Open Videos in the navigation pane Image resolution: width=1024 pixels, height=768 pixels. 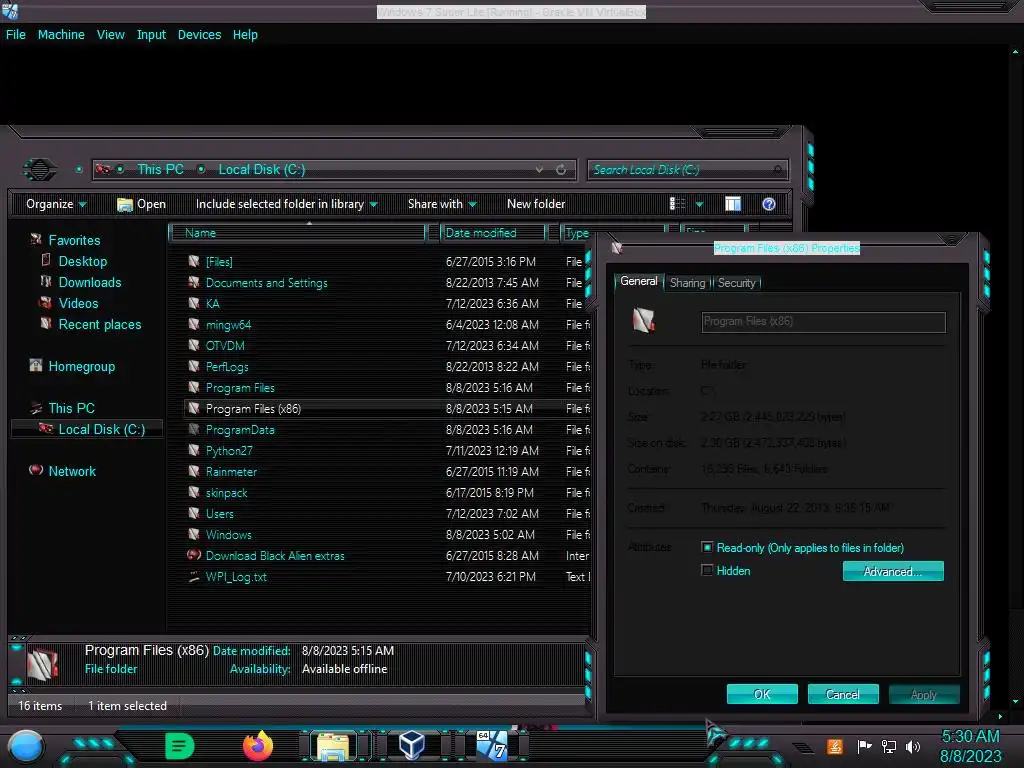coord(78,303)
